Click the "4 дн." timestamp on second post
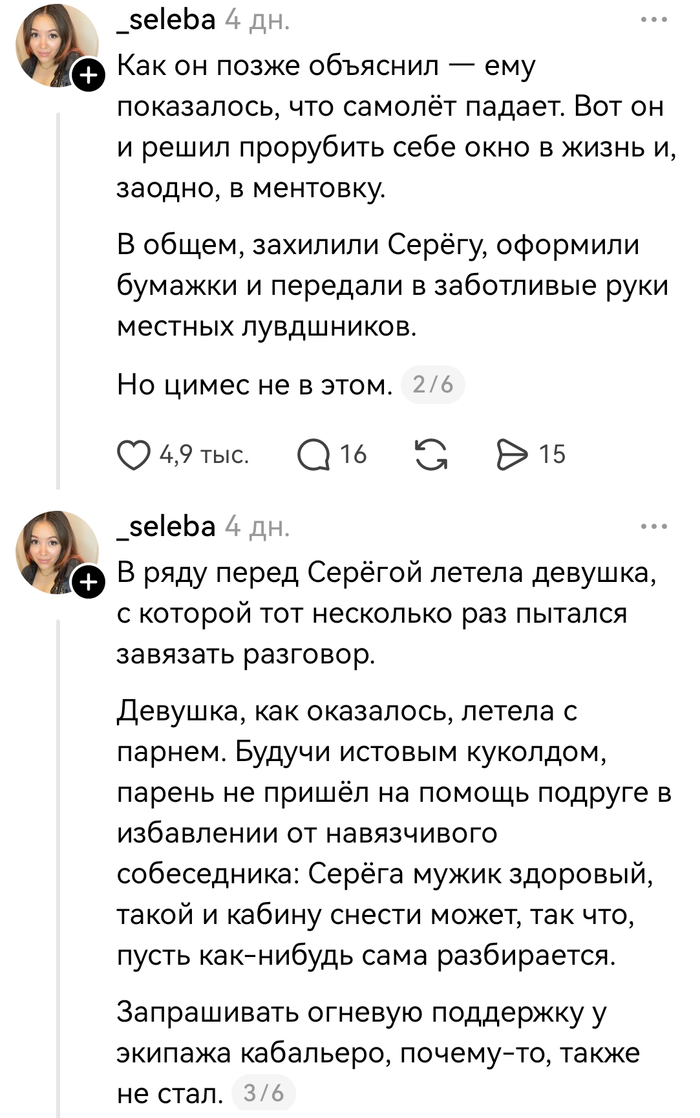 pyautogui.click(x=258, y=526)
